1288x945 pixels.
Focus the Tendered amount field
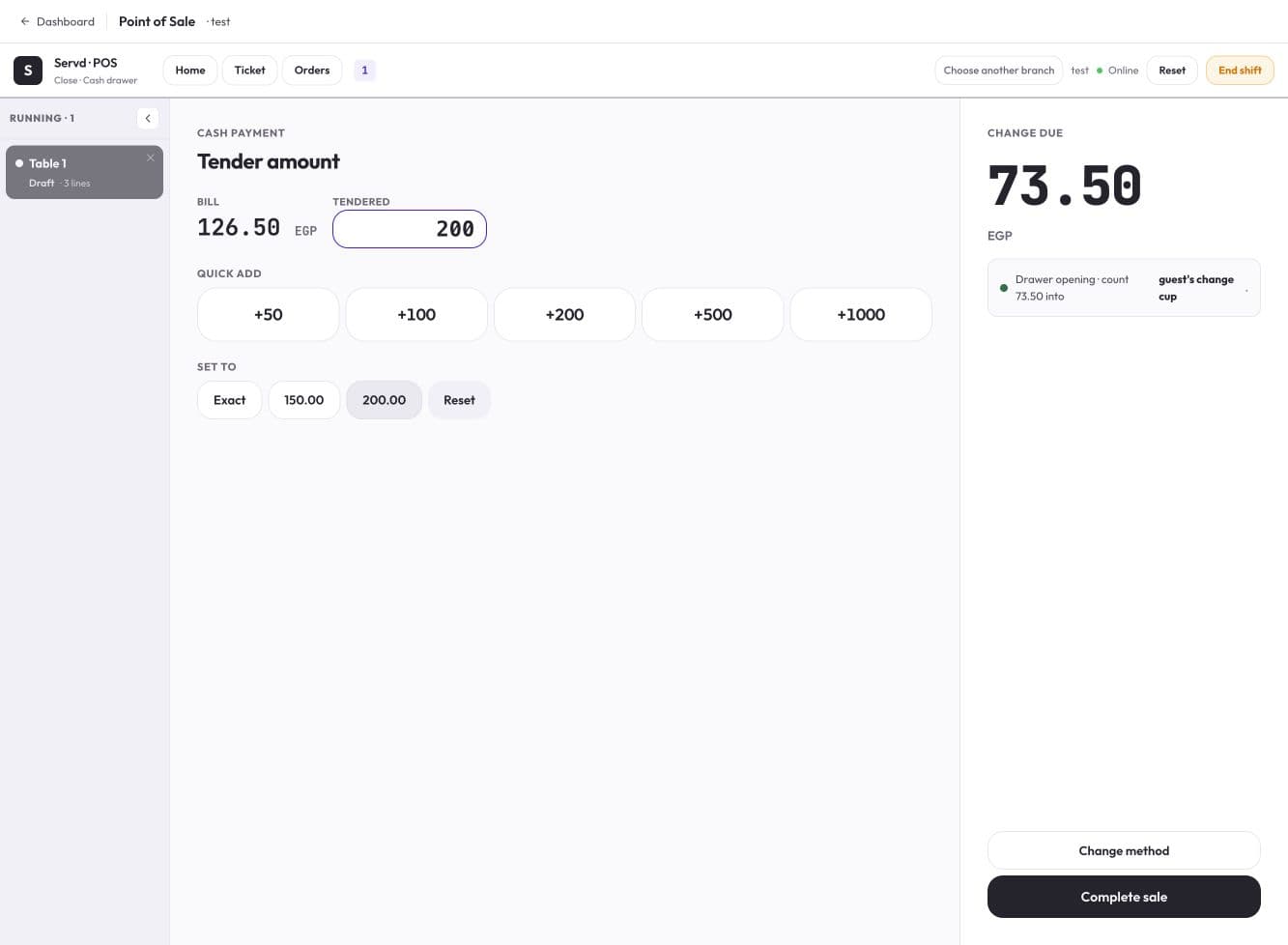[410, 229]
